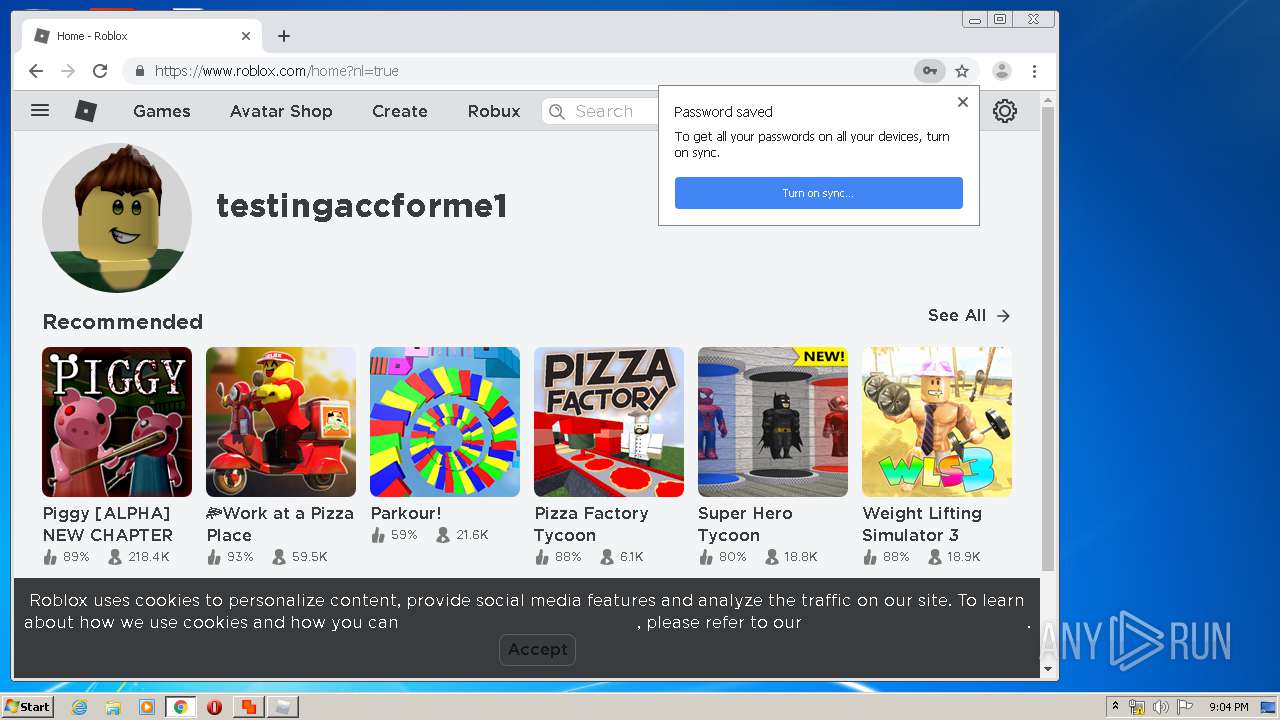Reload the Roblox page
This screenshot has width=1280, height=720.
tap(100, 71)
